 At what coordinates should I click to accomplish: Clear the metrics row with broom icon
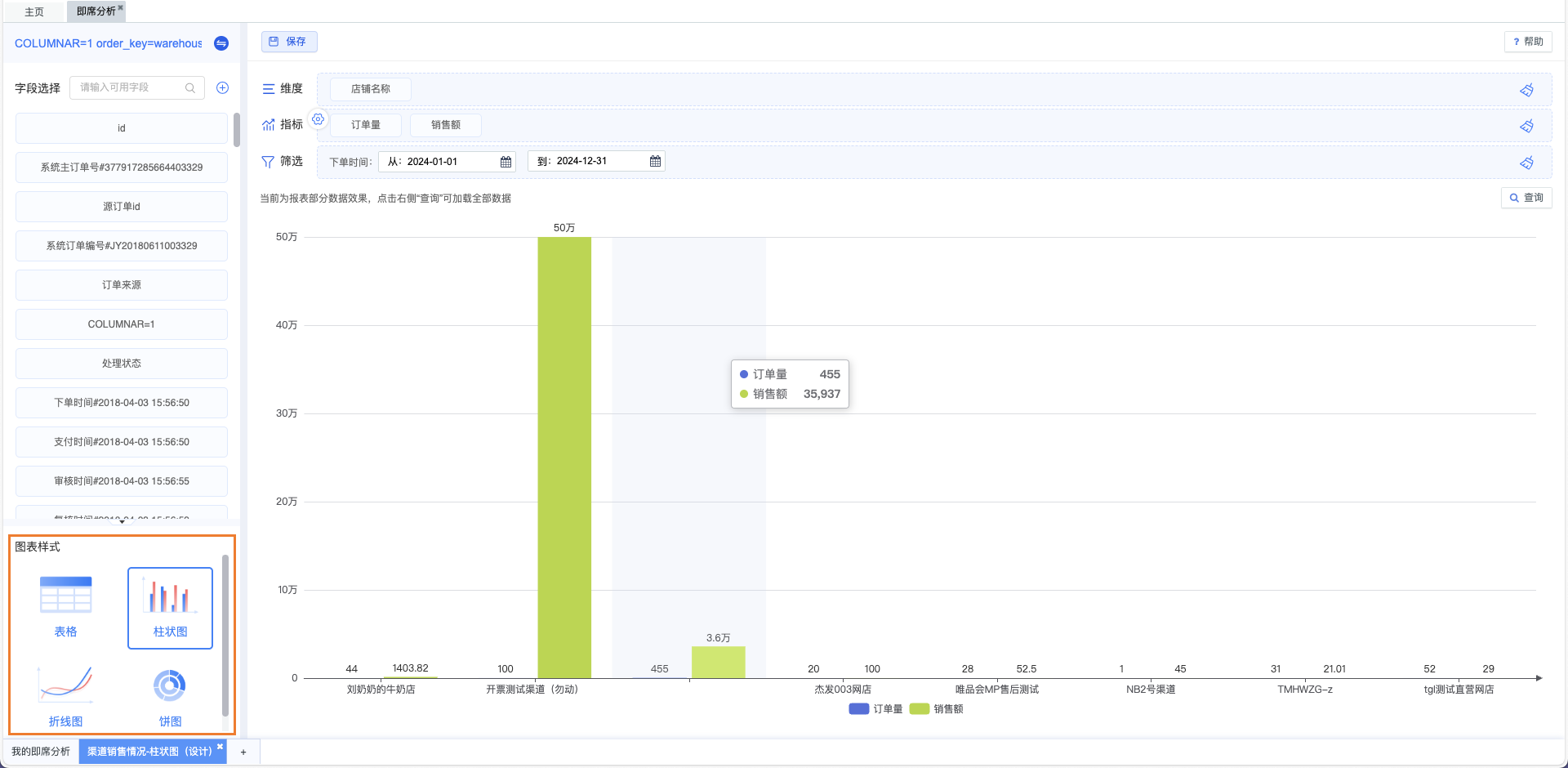(x=1526, y=126)
